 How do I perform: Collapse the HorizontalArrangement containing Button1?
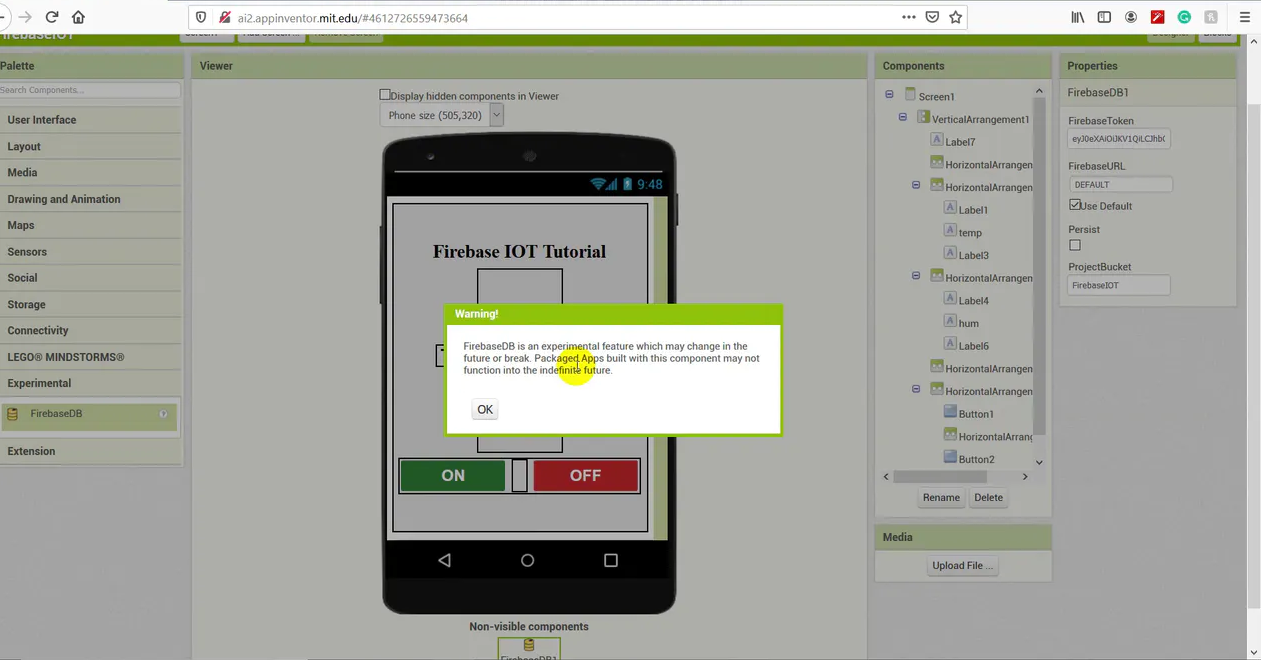point(916,389)
